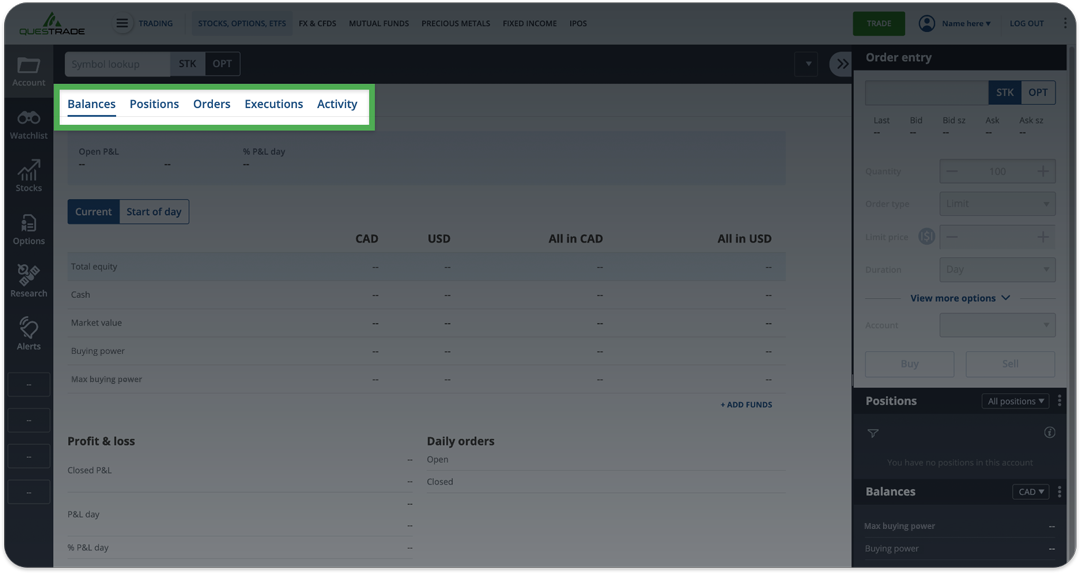The image size is (1080, 573).
Task: Open the Stocks chart icon
Action: point(28,176)
